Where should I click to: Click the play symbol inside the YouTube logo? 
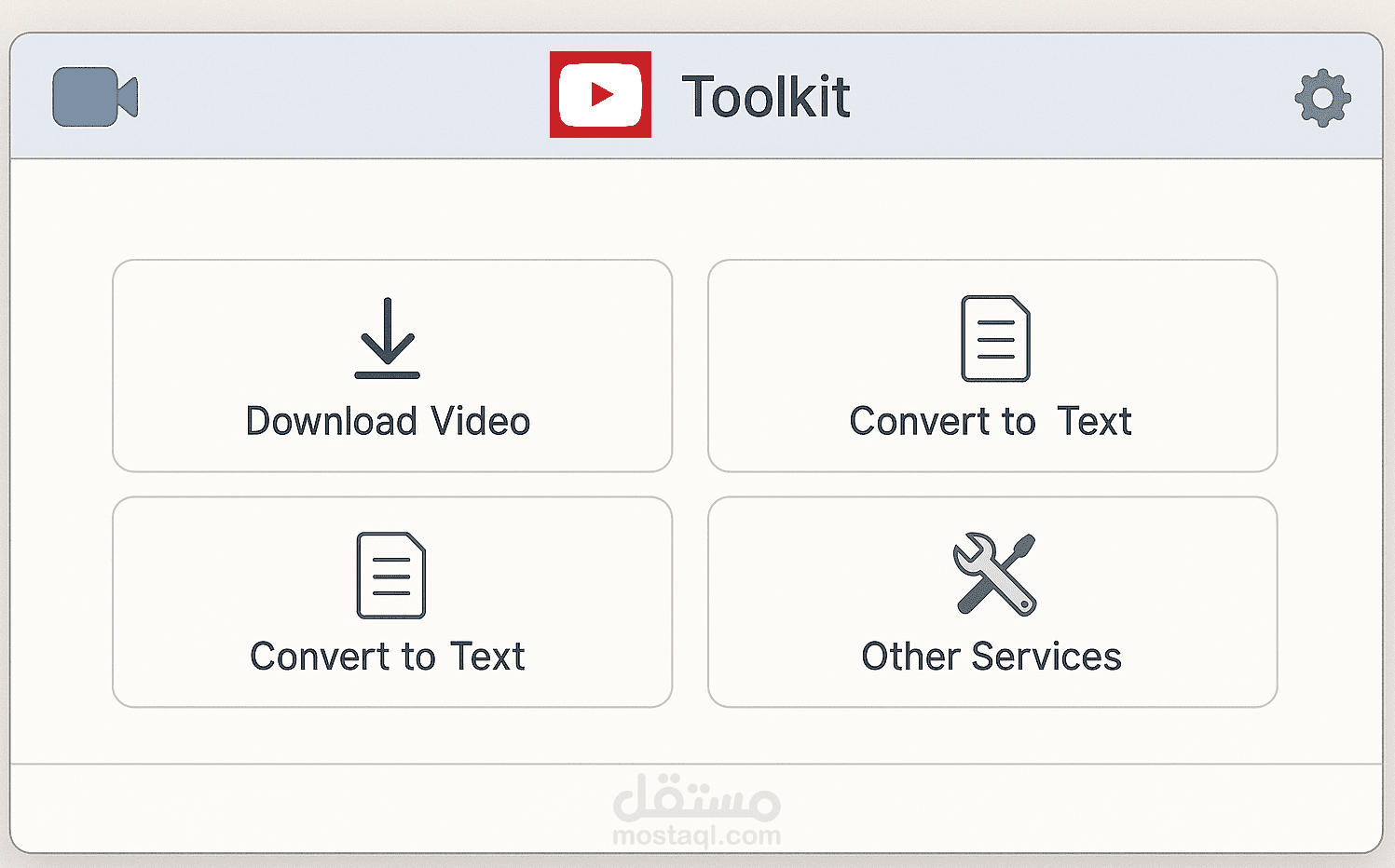click(604, 93)
